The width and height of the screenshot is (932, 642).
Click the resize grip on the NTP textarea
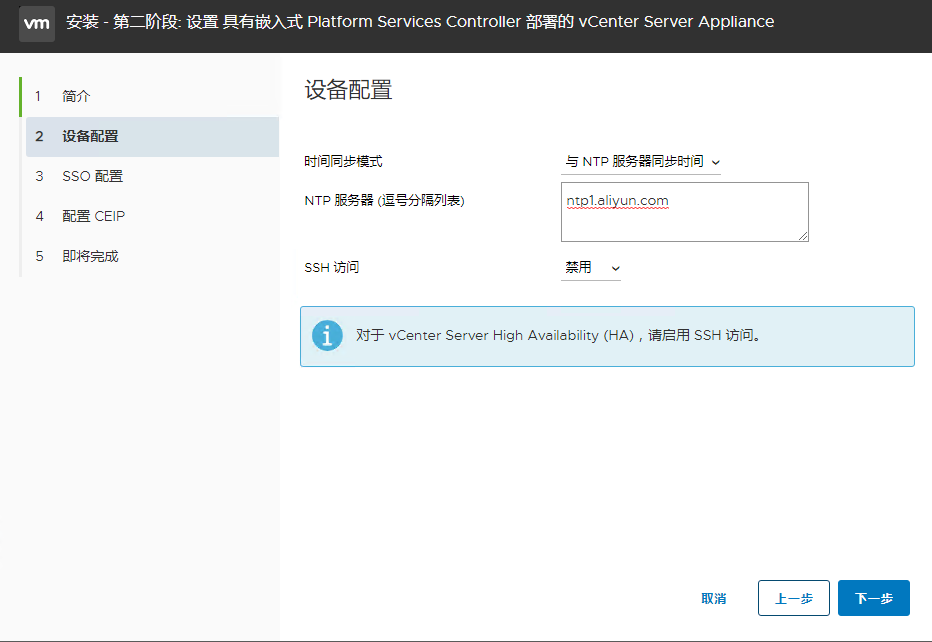[x=803, y=236]
